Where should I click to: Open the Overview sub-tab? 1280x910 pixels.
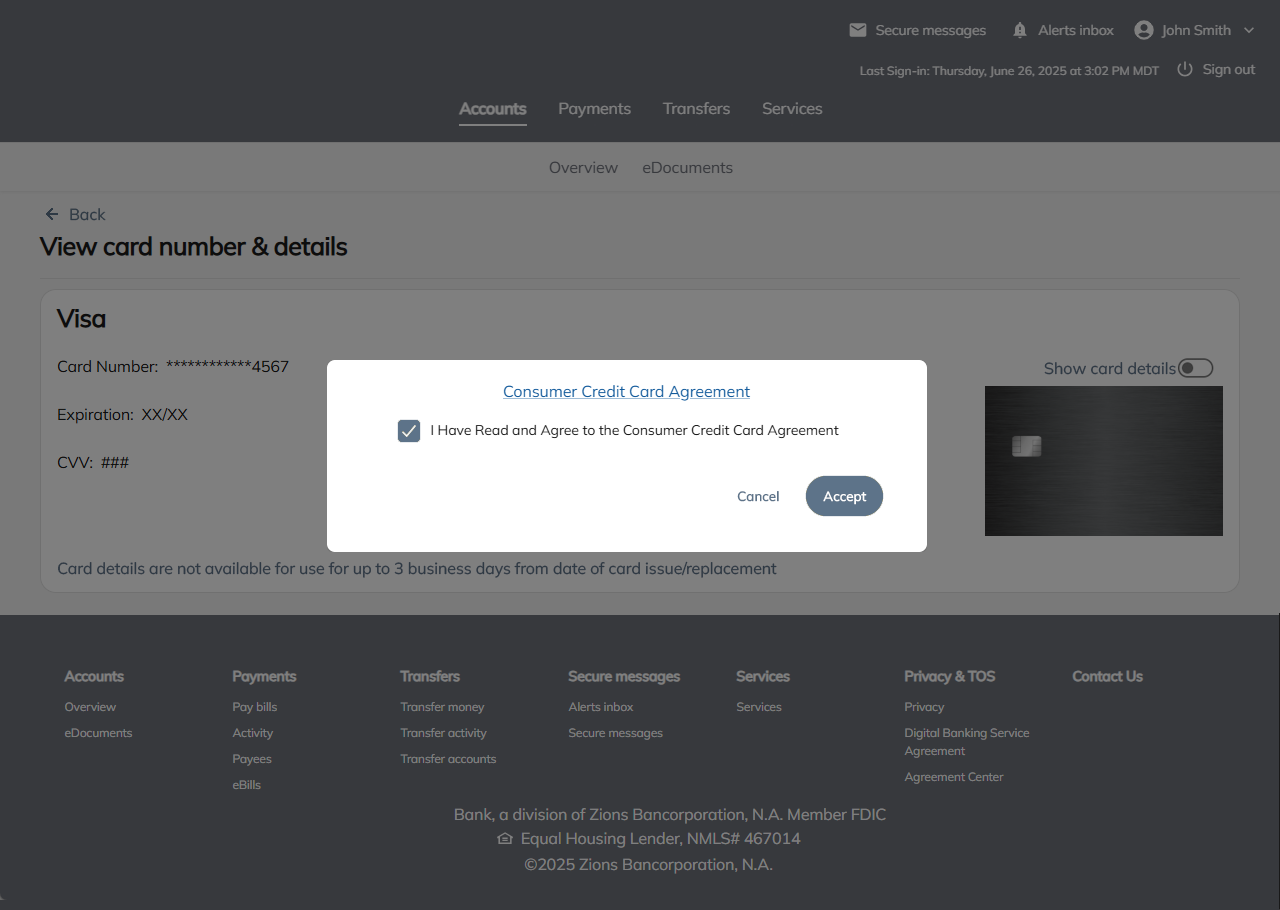tap(583, 168)
